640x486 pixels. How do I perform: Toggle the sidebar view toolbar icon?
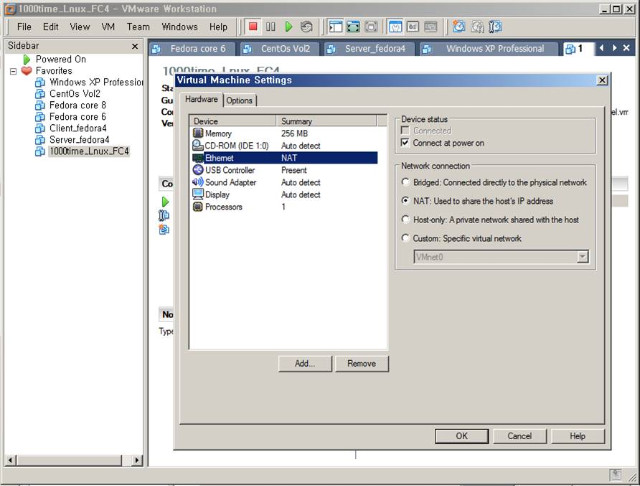(x=336, y=27)
